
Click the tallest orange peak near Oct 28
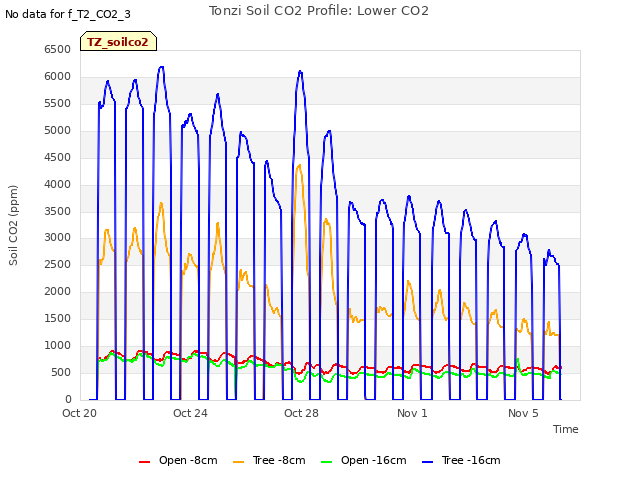pos(299,165)
